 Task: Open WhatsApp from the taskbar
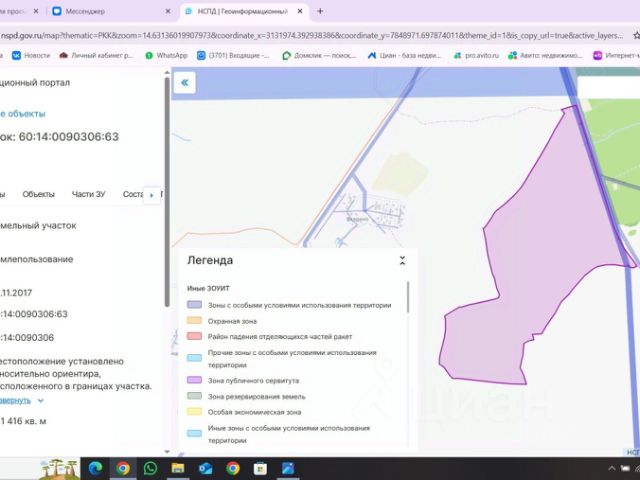150,468
